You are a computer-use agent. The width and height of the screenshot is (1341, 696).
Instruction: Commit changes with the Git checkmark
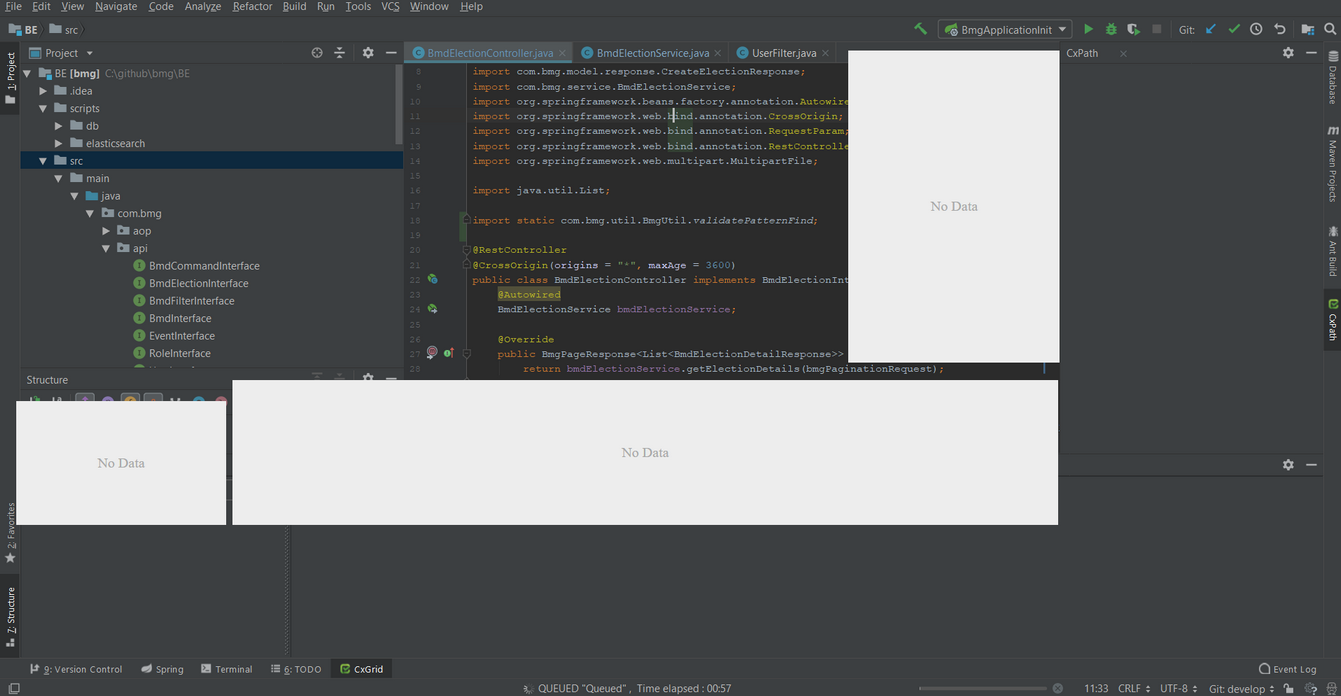[1234, 30]
